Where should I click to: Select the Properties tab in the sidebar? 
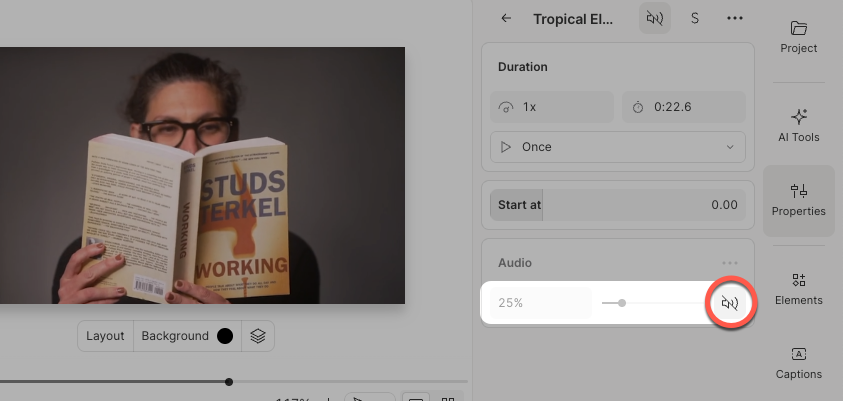click(798, 199)
